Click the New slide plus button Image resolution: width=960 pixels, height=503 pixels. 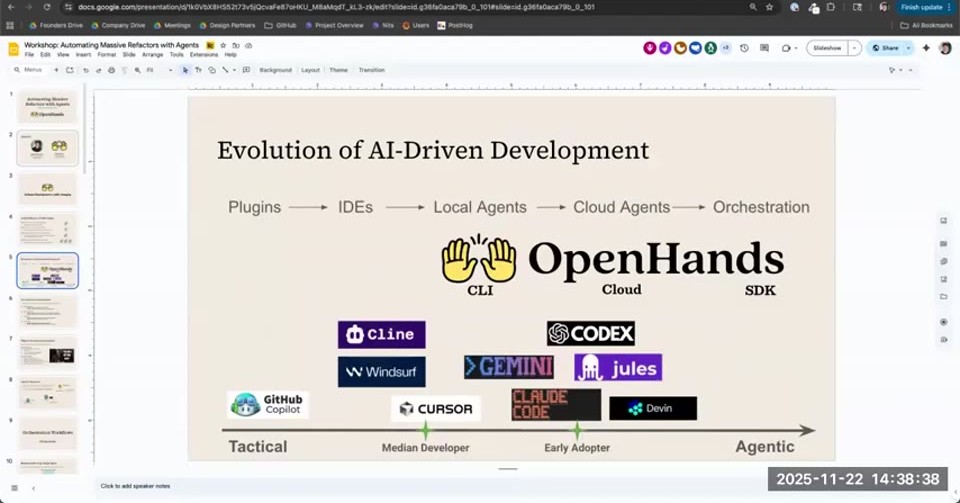[56, 70]
